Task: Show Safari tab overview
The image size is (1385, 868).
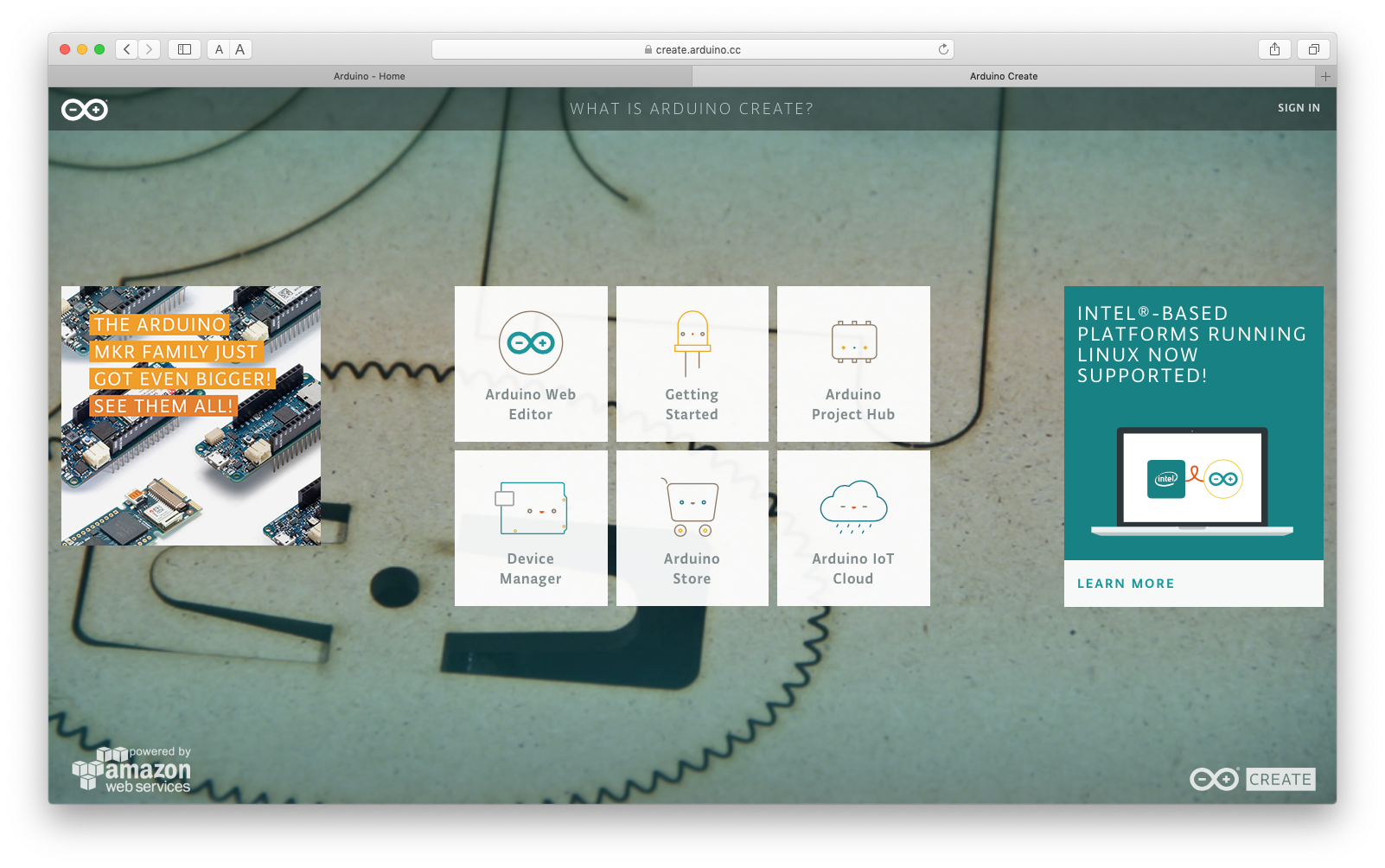Action: [x=1313, y=49]
